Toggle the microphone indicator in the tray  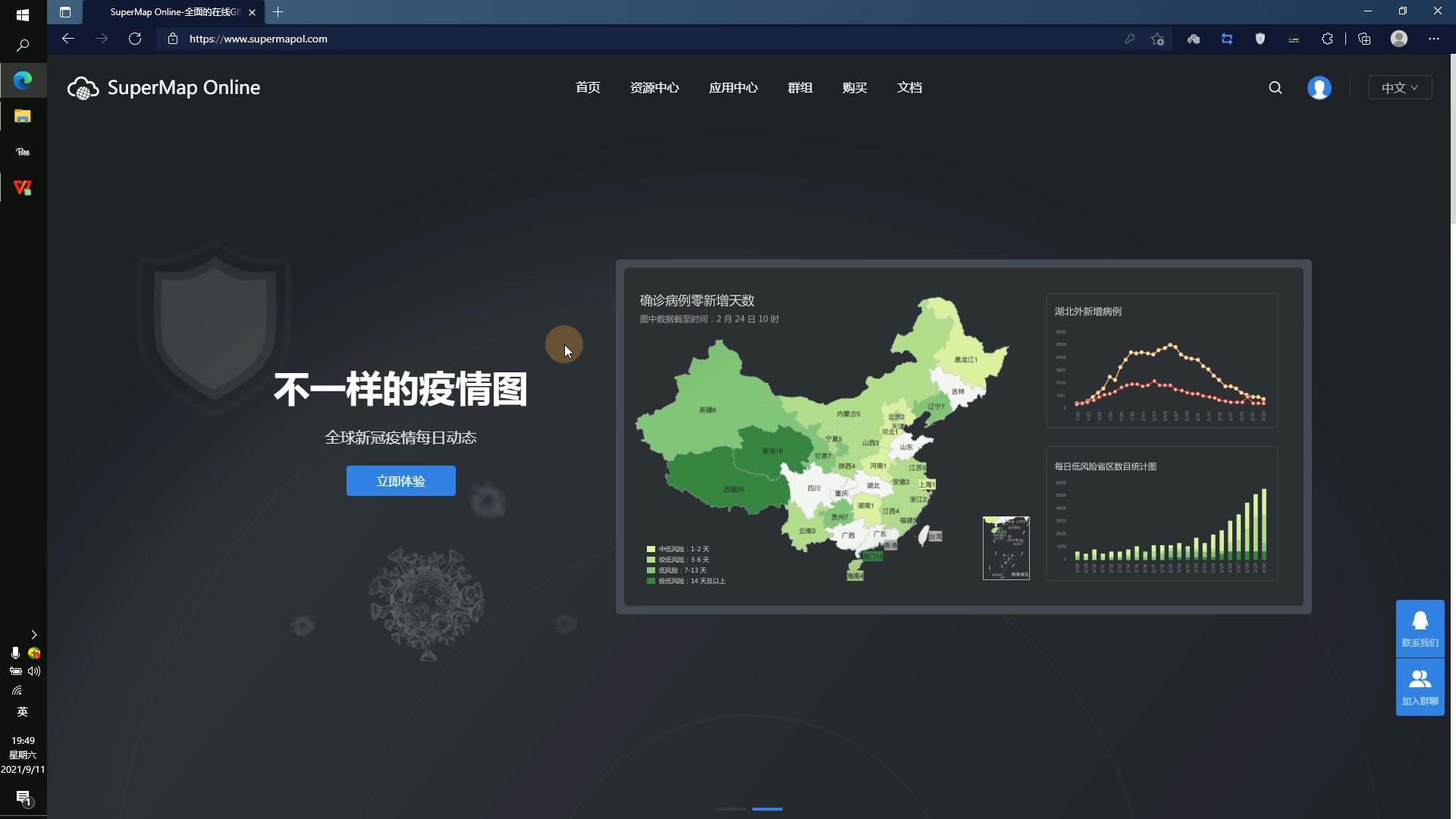[x=15, y=654]
